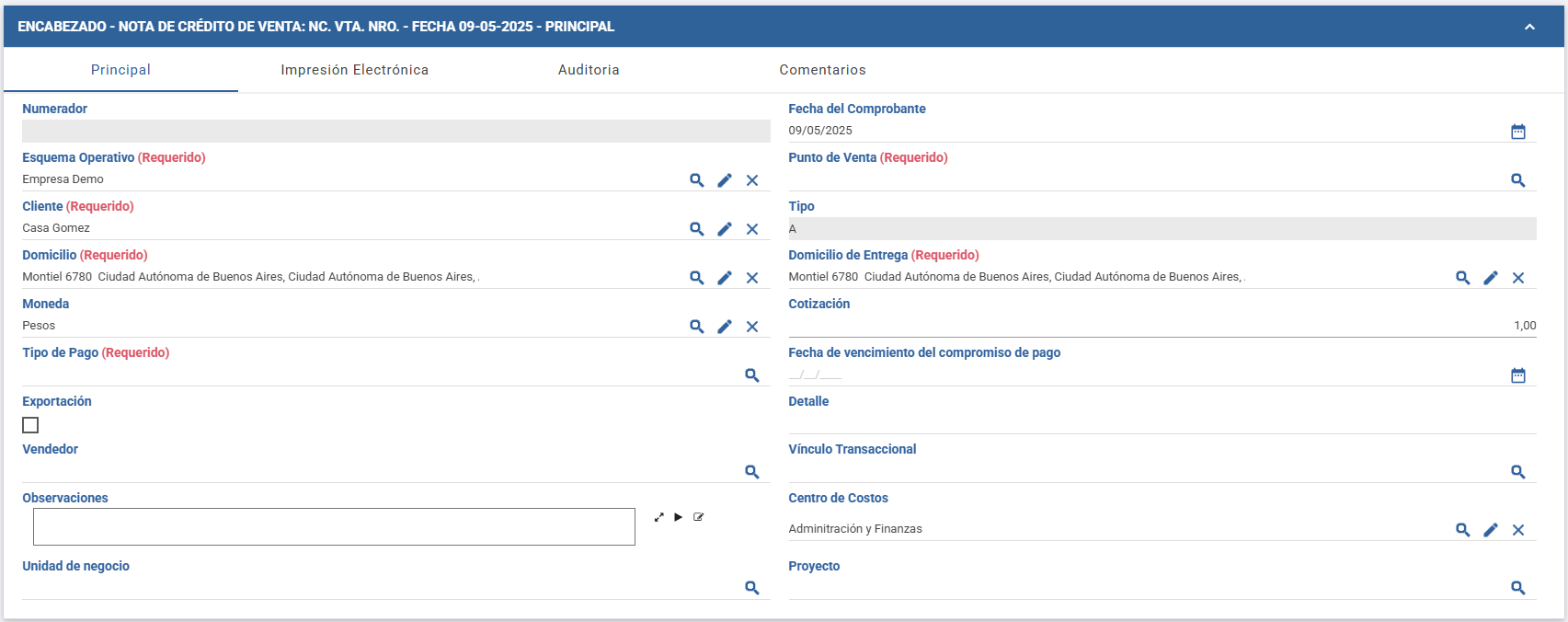The width and height of the screenshot is (1568, 622).
Task: Open the Punto de Venta lookup
Action: click(1518, 180)
